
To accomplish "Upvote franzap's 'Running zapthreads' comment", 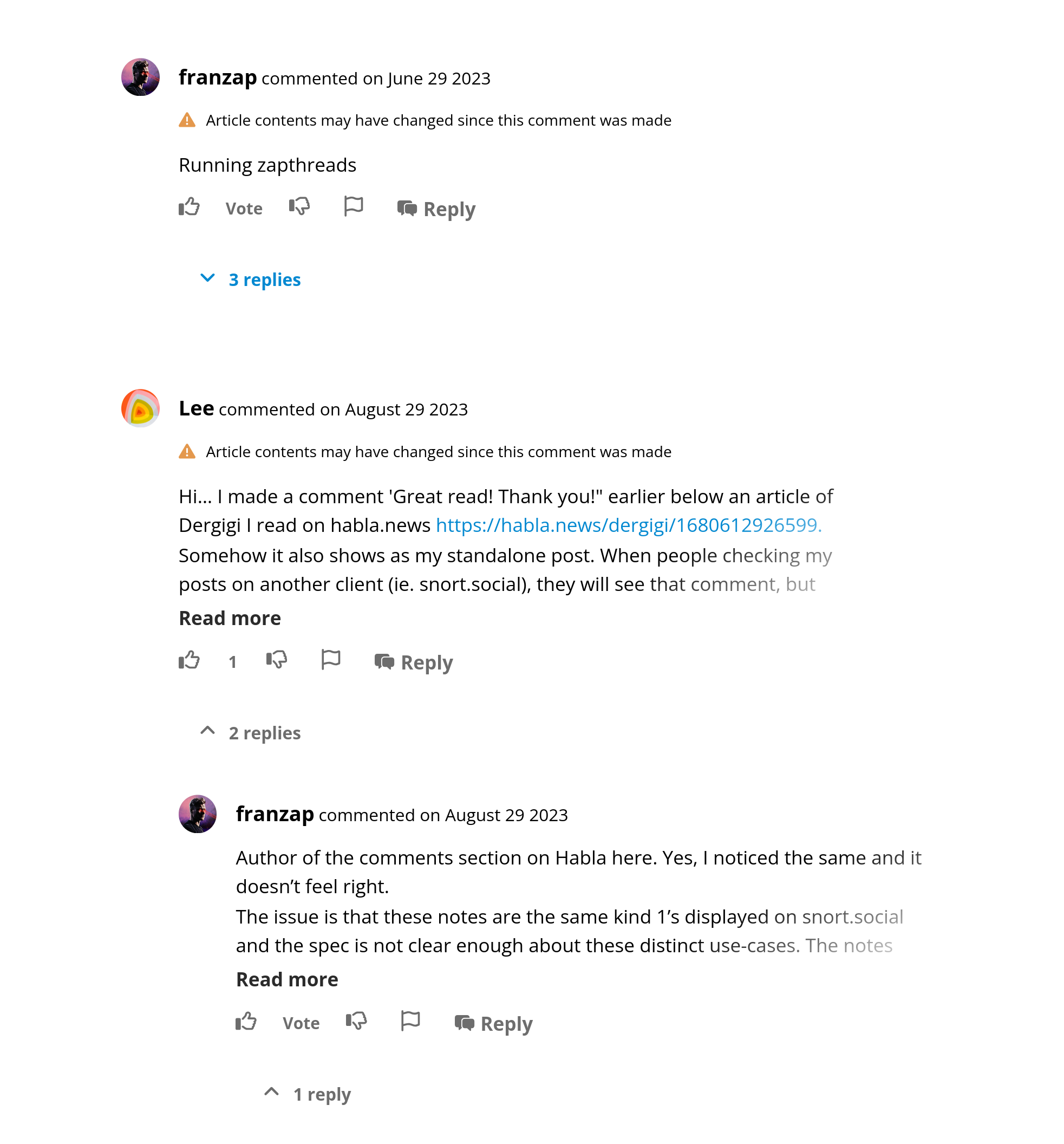I will click(188, 206).
